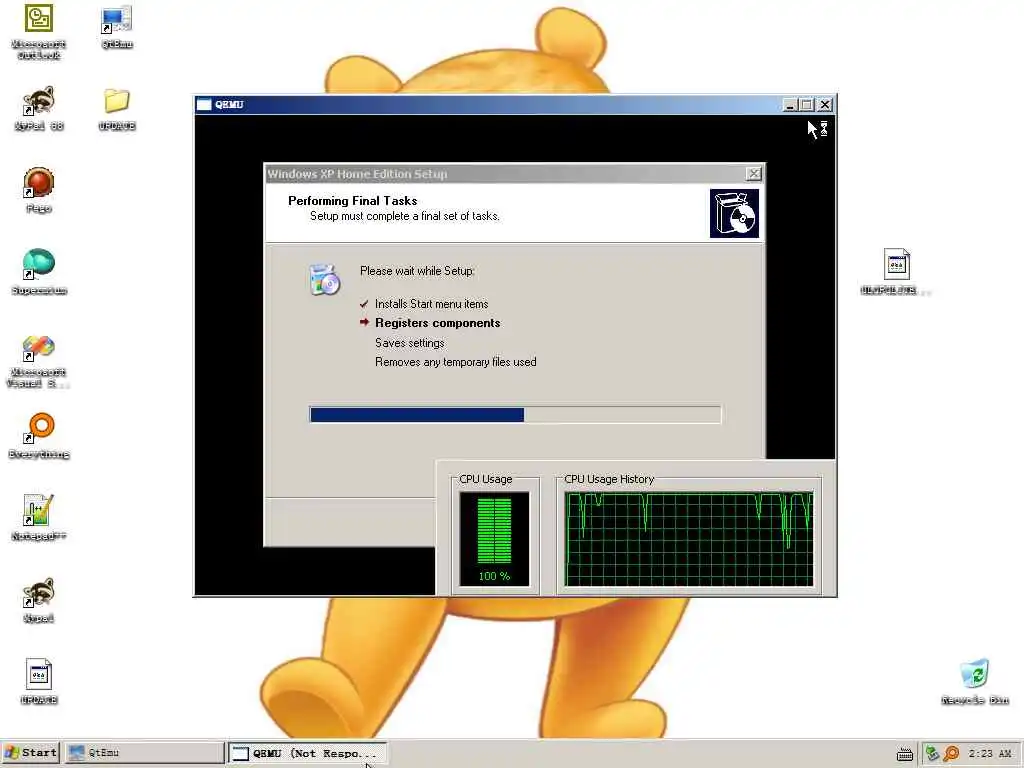
Task: Close the QEMU window
Action: [x=825, y=104]
